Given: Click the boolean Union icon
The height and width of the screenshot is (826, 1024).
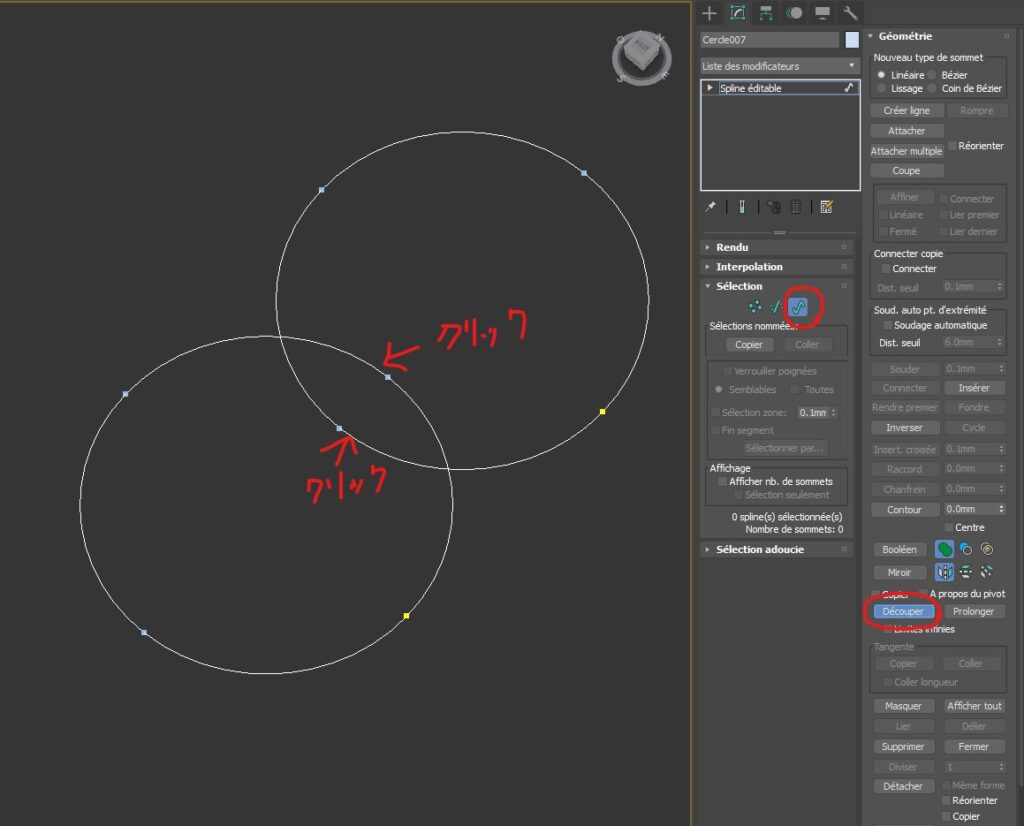Looking at the screenshot, I should point(944,549).
